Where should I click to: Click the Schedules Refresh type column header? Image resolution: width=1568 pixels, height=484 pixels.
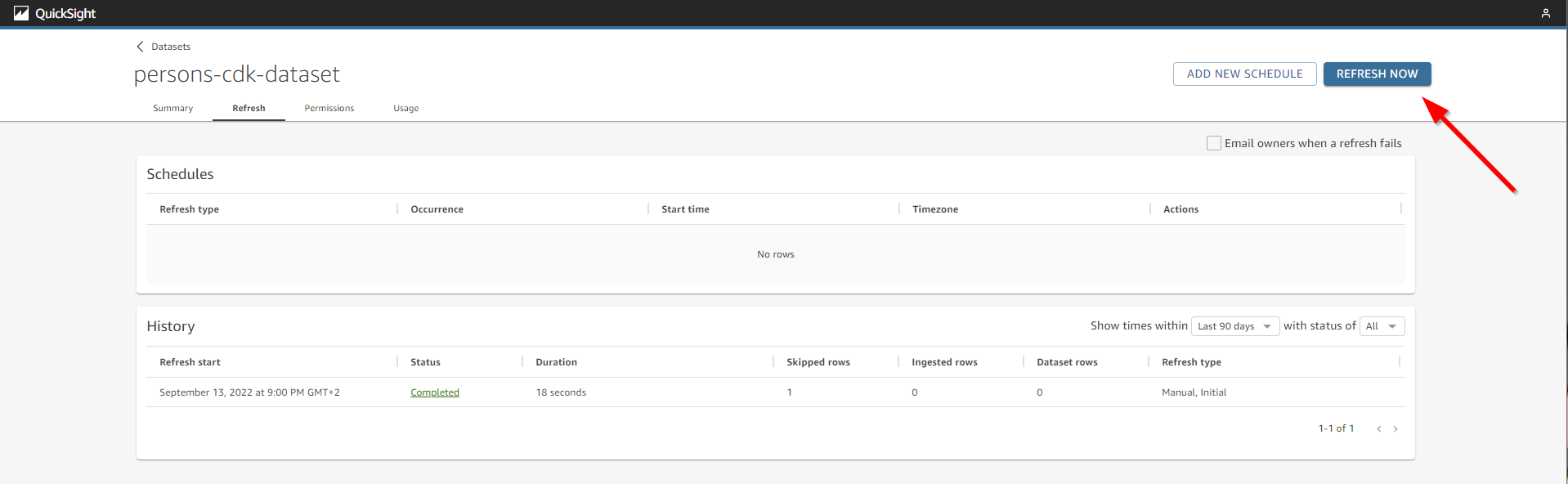189,209
